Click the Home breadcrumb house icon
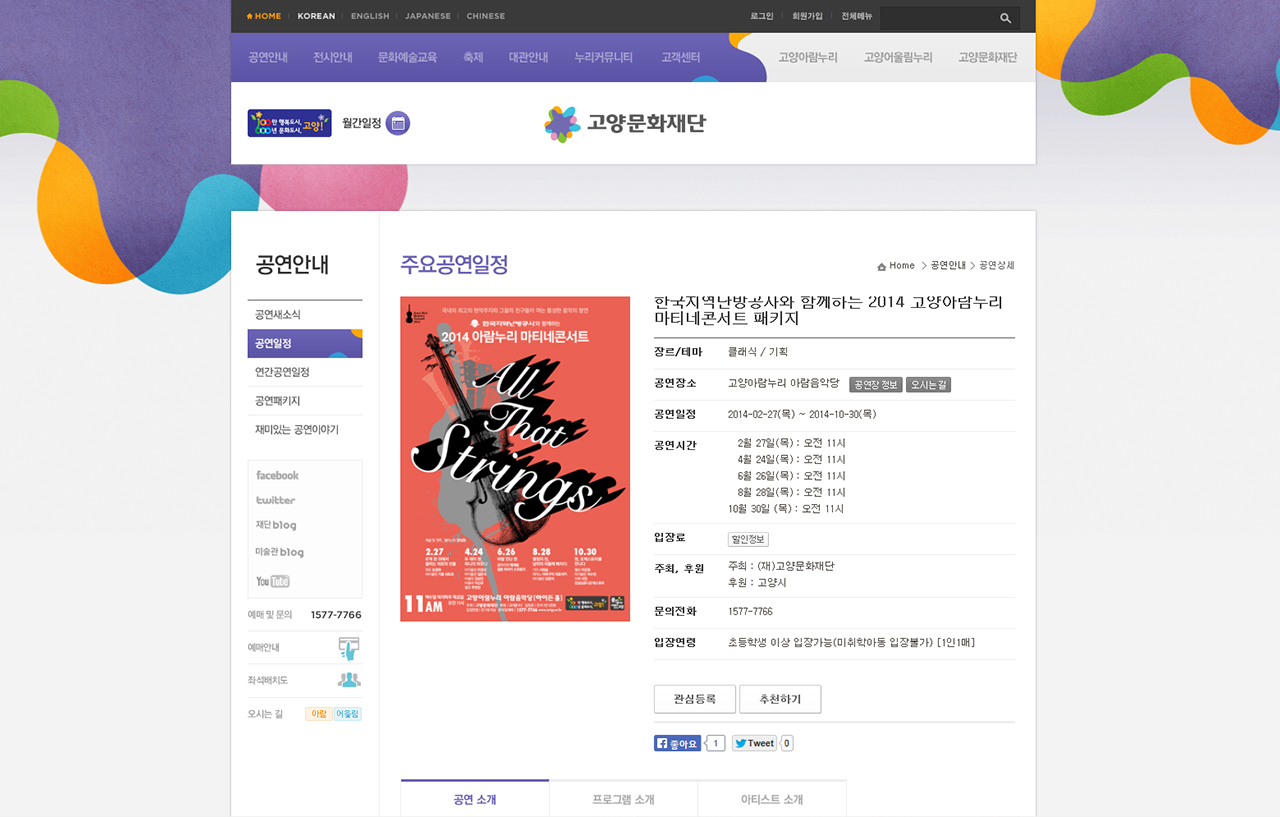 [x=882, y=266]
